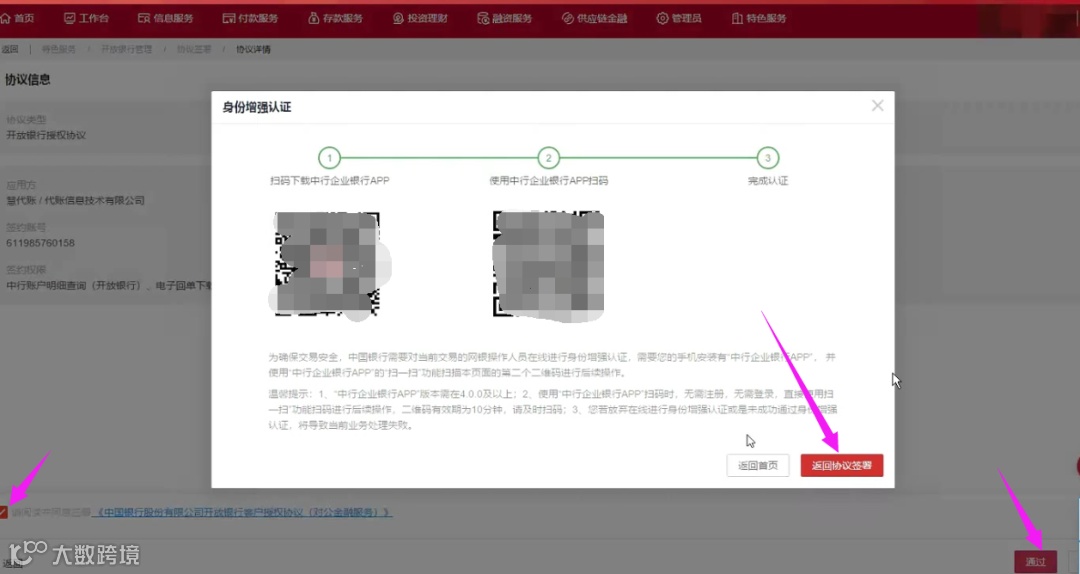The image size is (1080, 574).
Task: Click the 特色服务 icon in the navigation bar
Action: coord(737,18)
